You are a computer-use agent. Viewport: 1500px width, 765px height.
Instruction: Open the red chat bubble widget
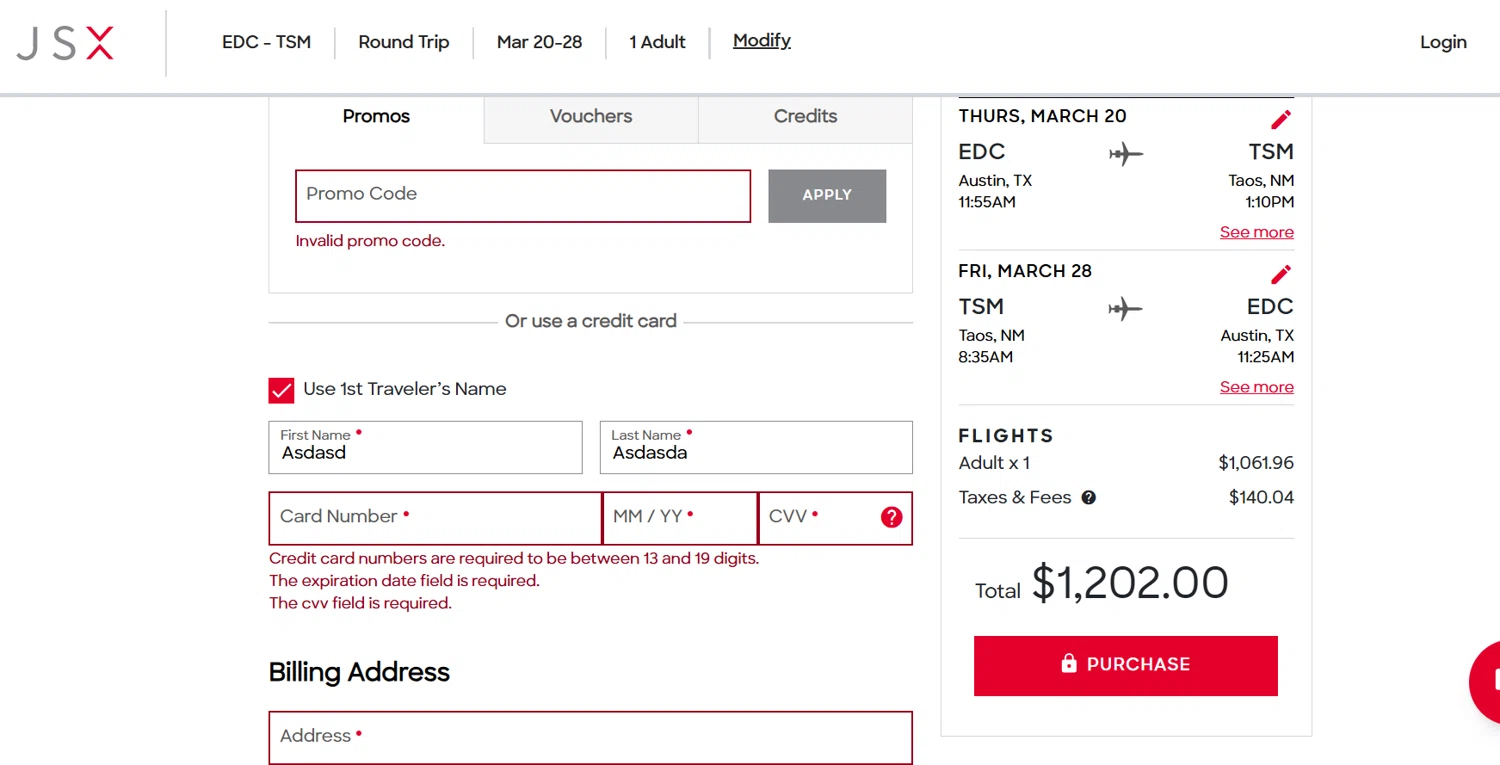pos(1487,680)
